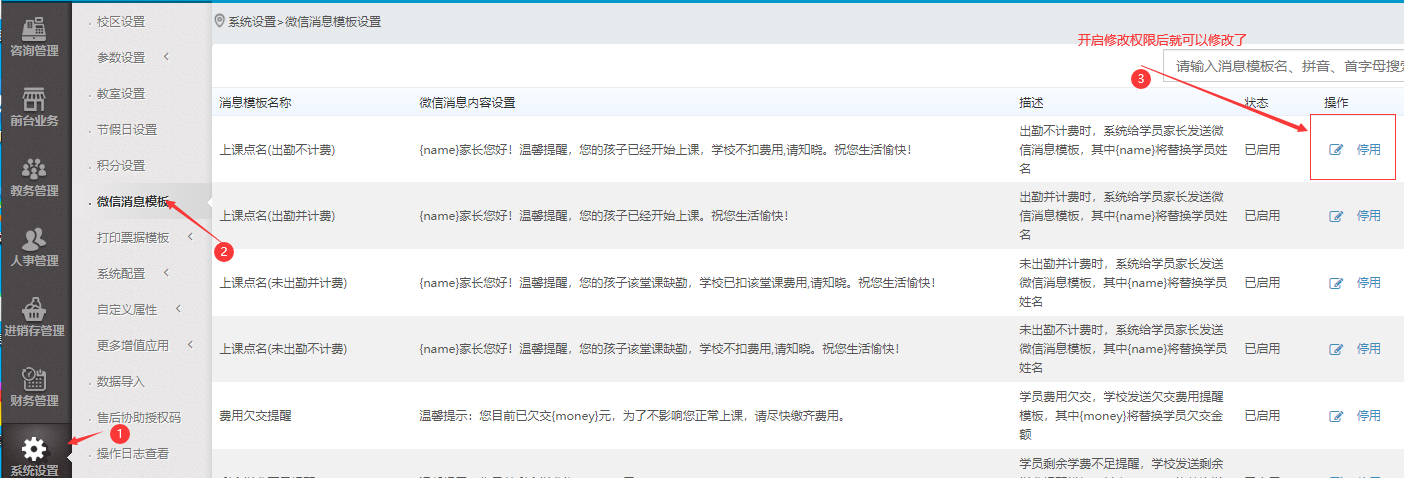Open 节假日设置 menu item
The width and height of the screenshot is (1404, 478).
pyautogui.click(x=127, y=129)
